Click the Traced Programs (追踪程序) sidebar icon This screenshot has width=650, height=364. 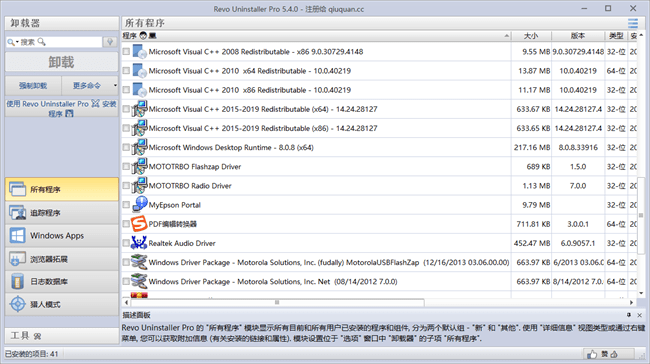(x=17, y=213)
